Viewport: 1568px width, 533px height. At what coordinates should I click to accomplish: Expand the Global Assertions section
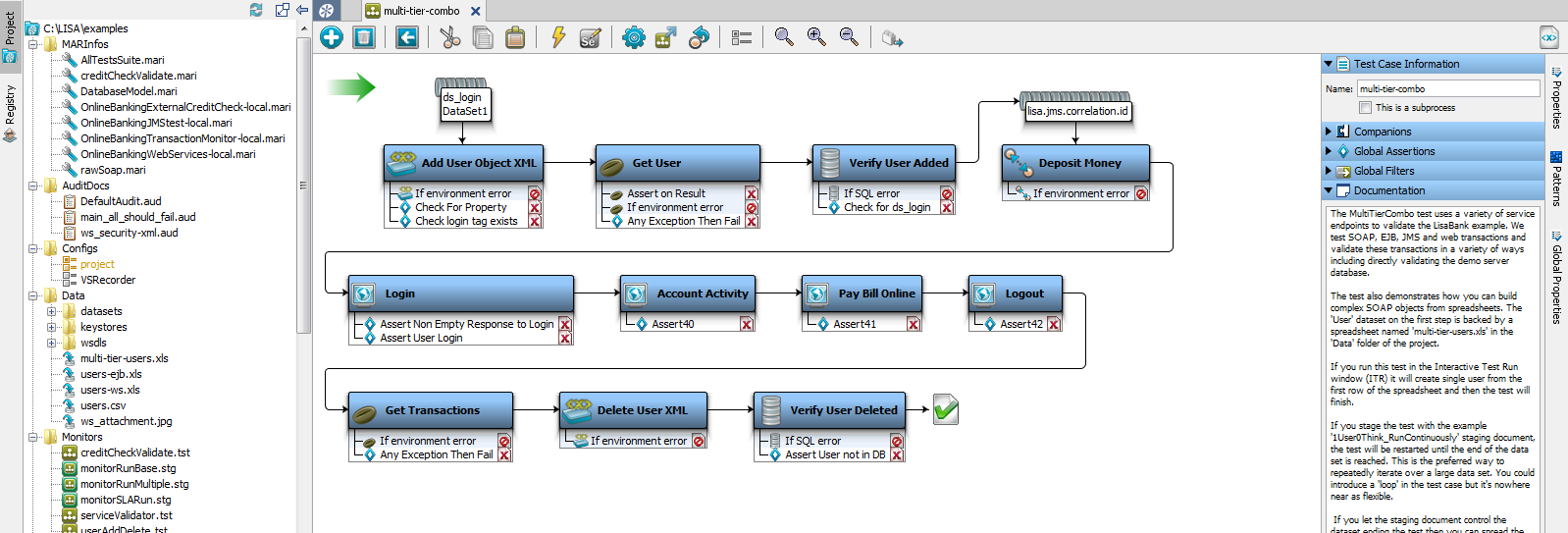click(x=1329, y=151)
